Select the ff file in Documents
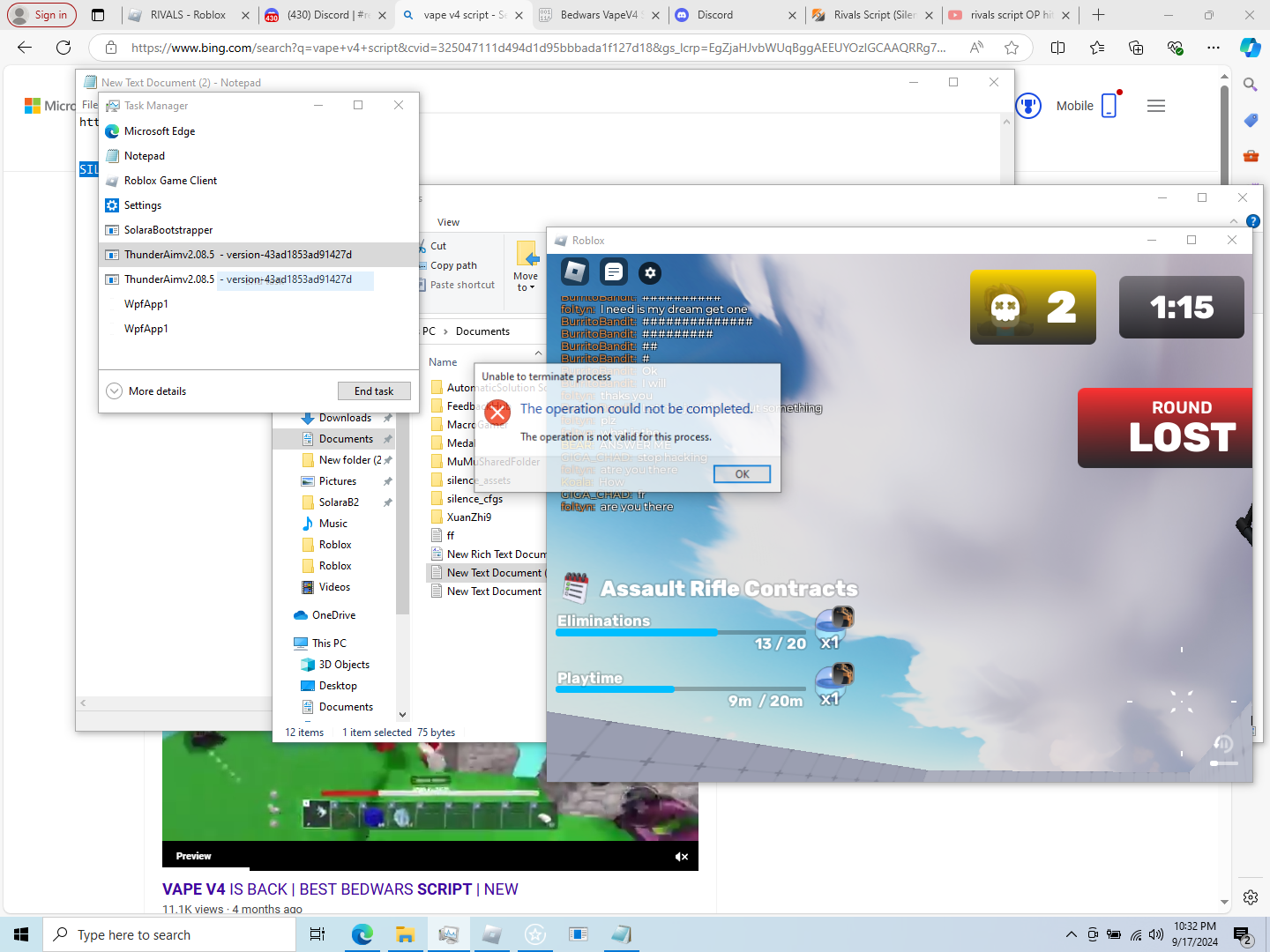 click(x=450, y=536)
